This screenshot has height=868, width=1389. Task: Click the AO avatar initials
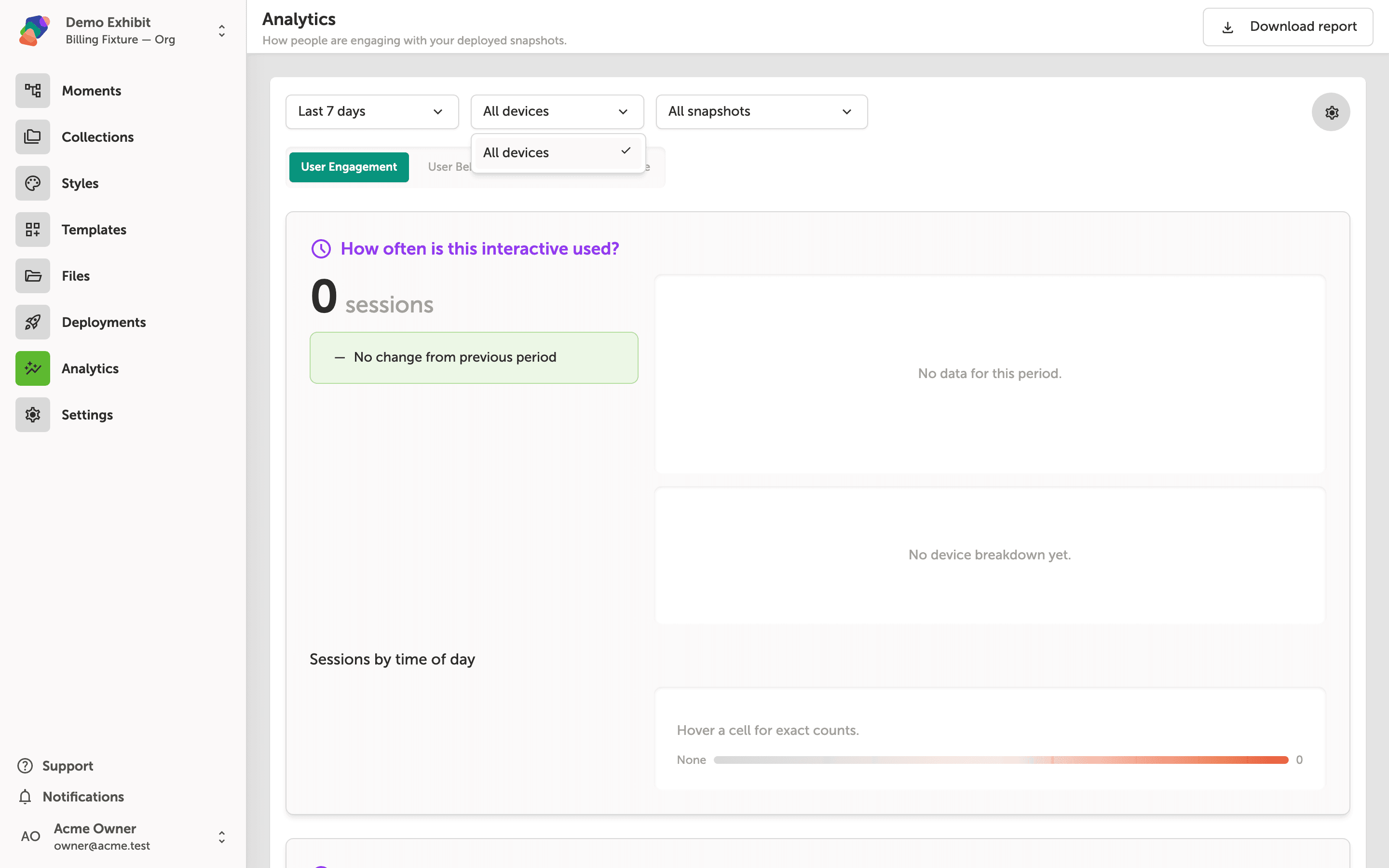[x=30, y=837]
